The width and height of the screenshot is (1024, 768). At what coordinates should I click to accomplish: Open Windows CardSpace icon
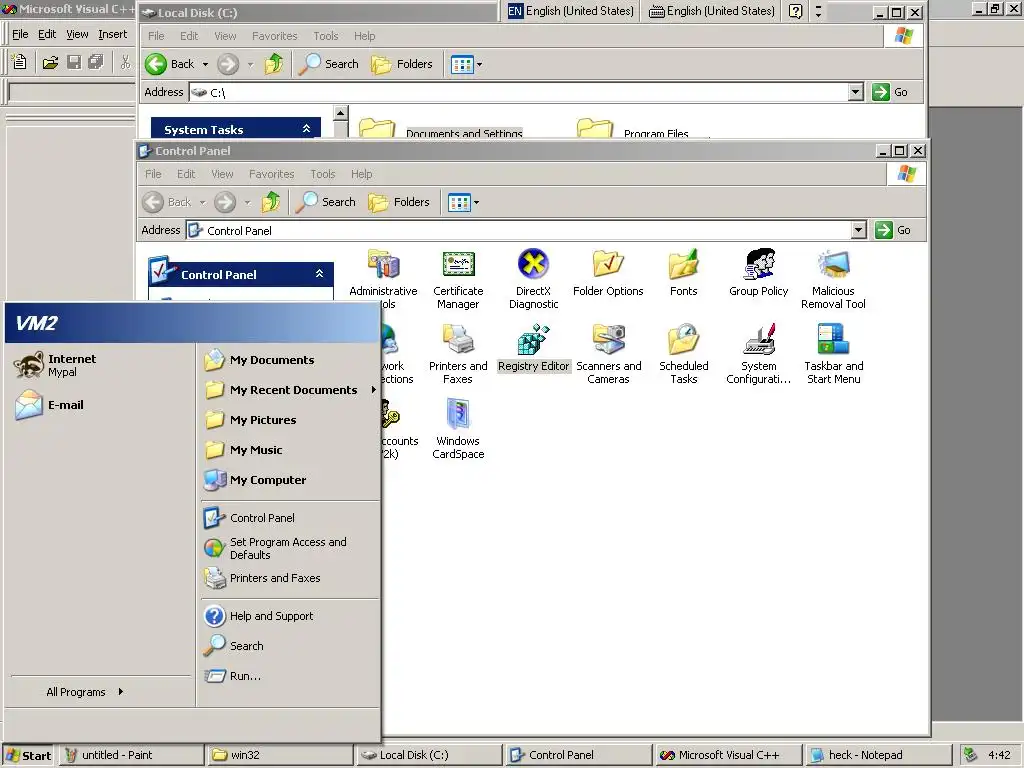coord(458,429)
